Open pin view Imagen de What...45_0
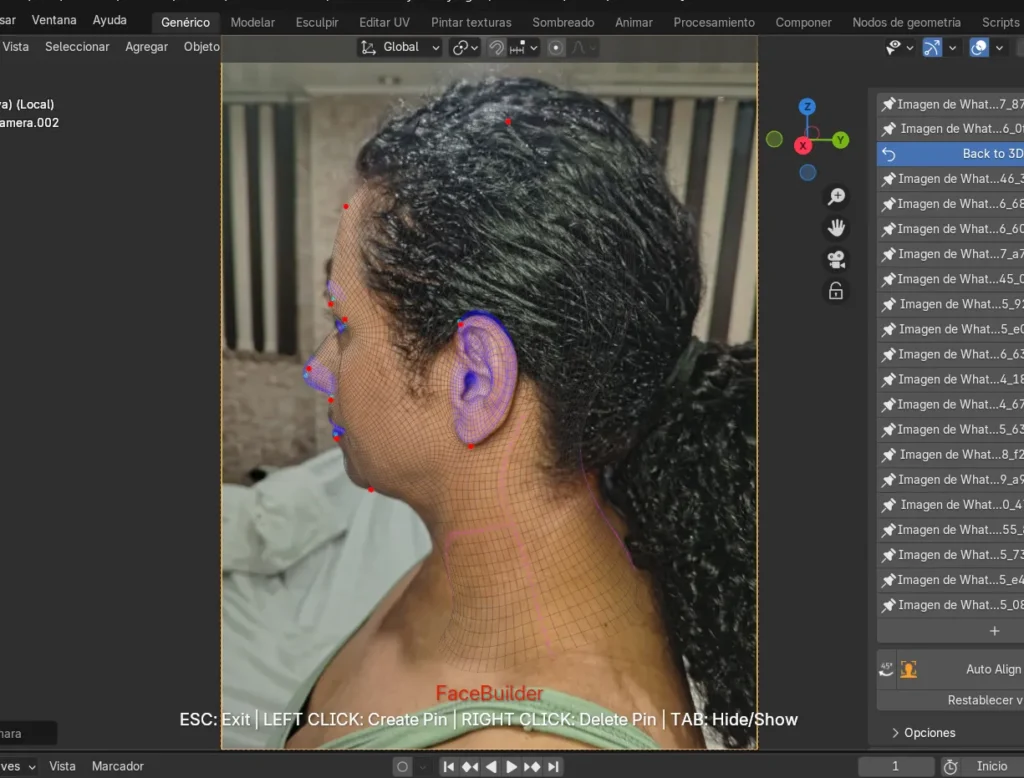 pos(950,279)
